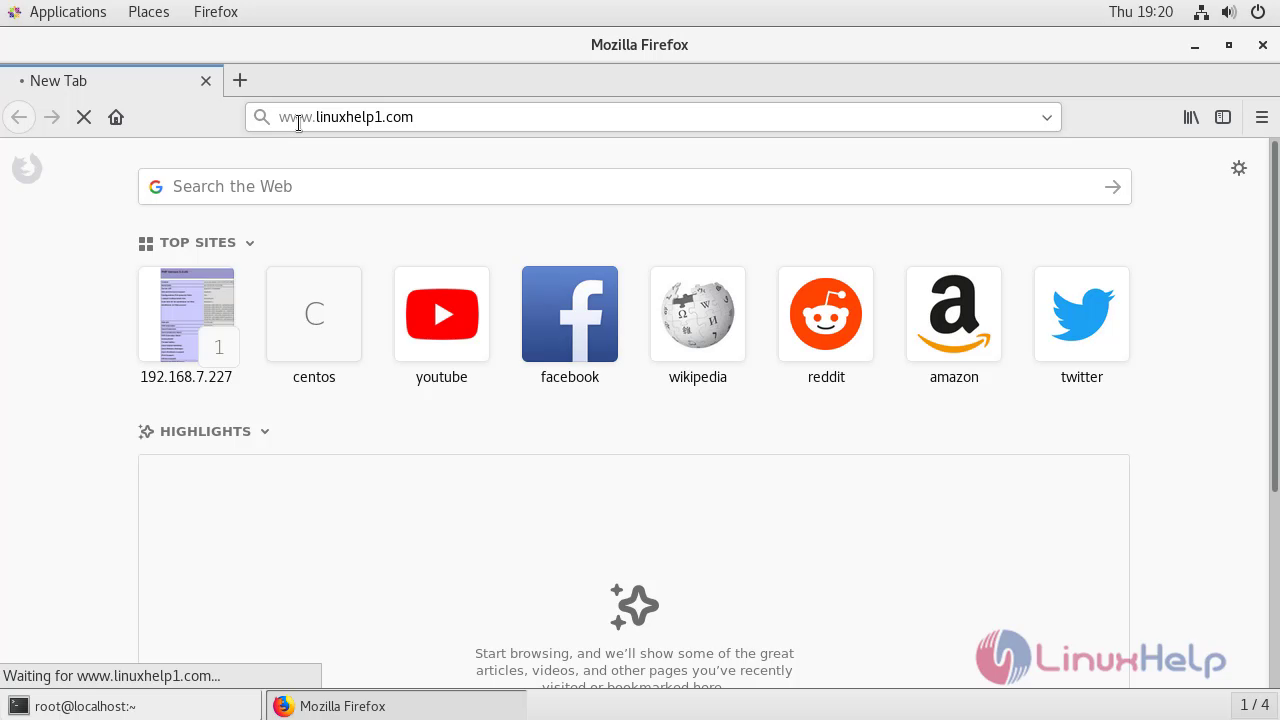Open the network status tray icon

[1201, 12]
